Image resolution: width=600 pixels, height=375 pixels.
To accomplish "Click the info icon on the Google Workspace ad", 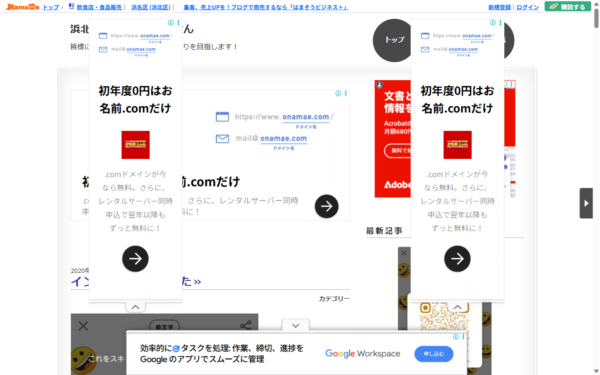I will tap(456, 337).
